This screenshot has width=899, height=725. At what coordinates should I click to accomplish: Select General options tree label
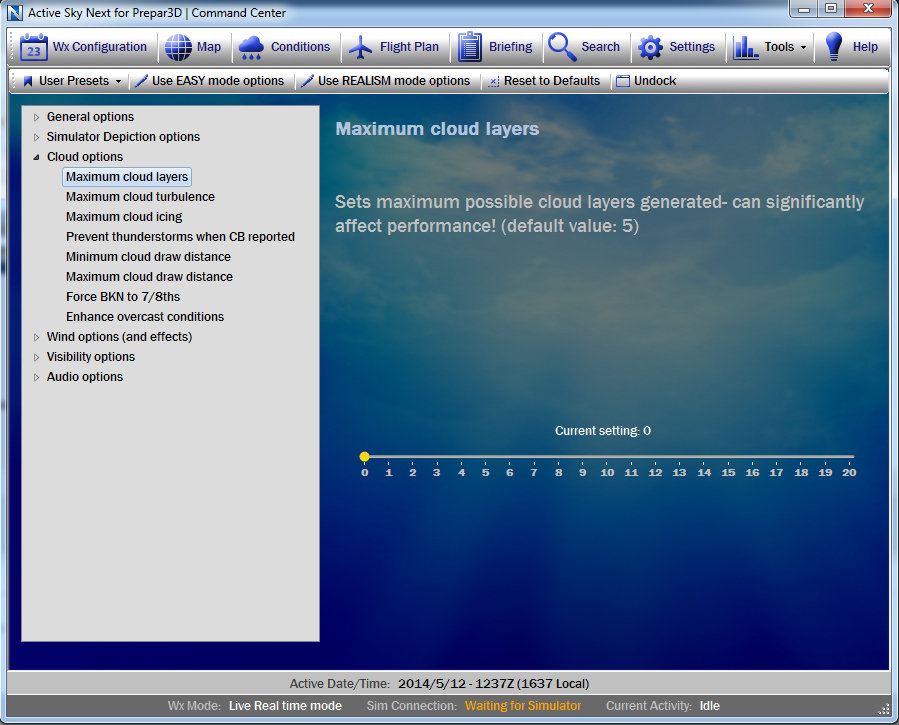pyautogui.click(x=90, y=117)
